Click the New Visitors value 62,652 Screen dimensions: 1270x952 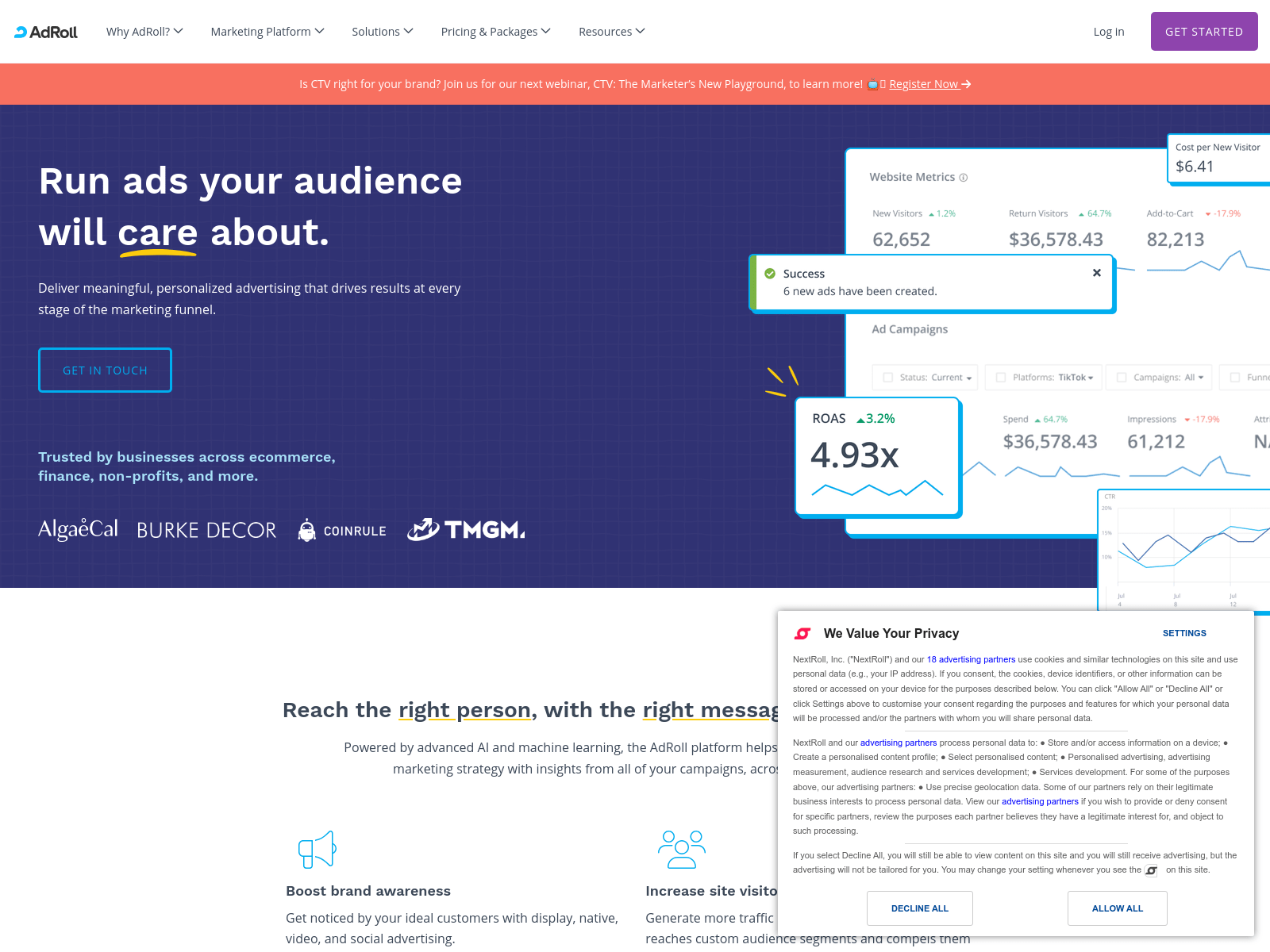901,240
